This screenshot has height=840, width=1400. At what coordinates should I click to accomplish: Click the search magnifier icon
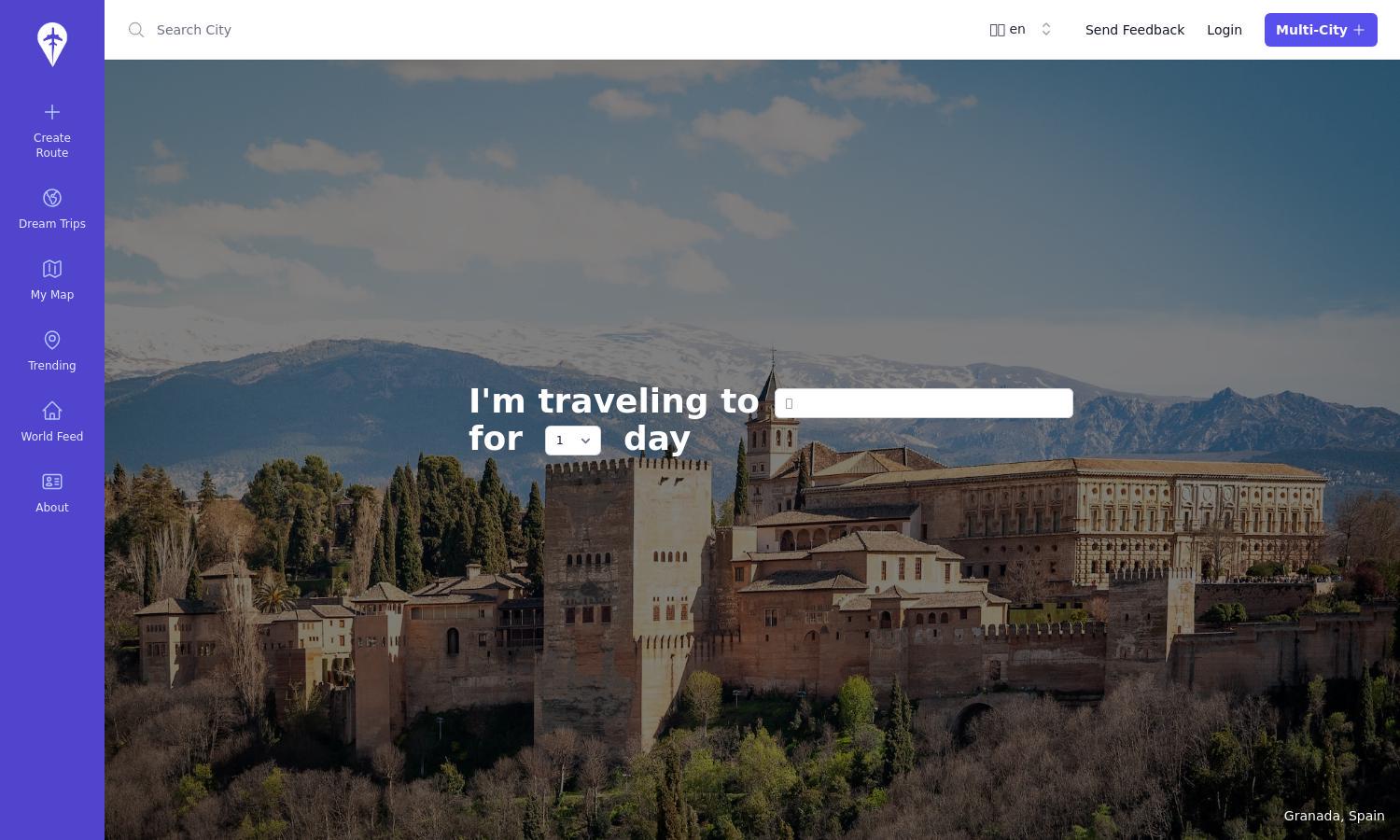(136, 30)
